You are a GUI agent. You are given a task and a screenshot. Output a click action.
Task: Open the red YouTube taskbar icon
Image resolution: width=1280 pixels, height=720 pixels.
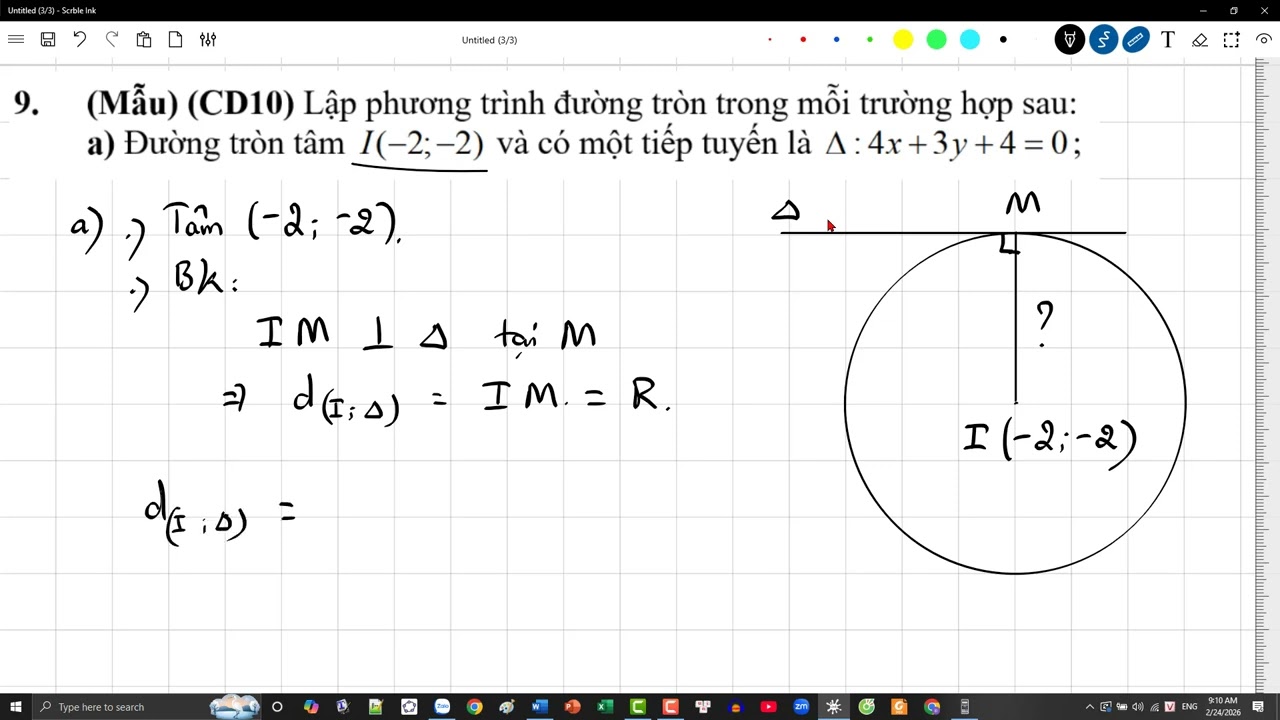[x=768, y=707]
